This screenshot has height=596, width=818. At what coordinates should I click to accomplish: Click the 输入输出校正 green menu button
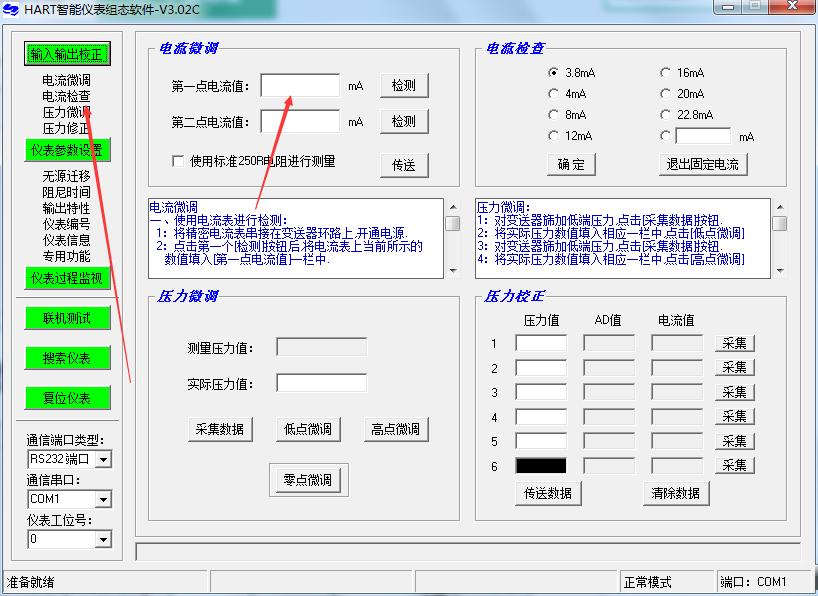coord(66,54)
